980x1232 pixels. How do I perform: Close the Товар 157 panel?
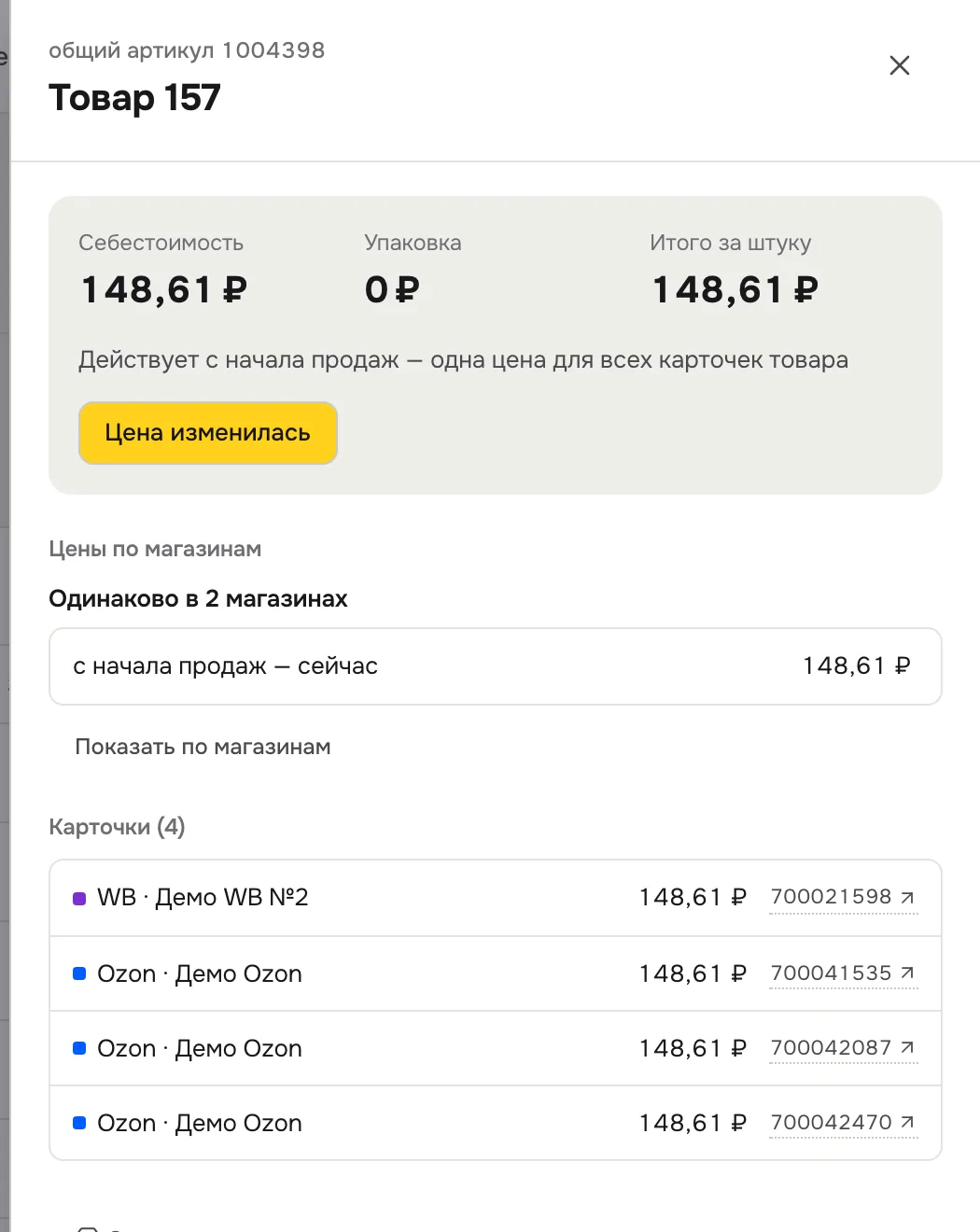click(900, 65)
